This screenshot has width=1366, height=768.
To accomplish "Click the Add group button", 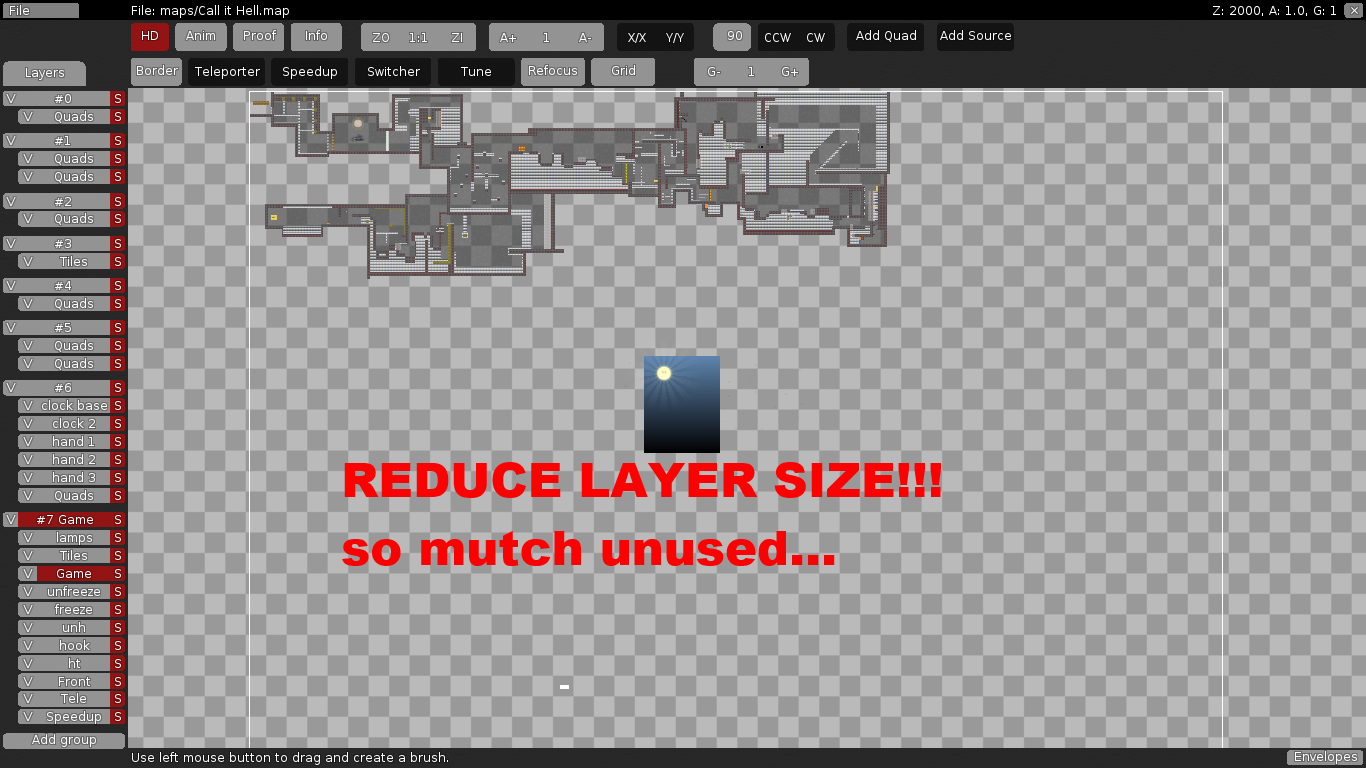I will coord(64,740).
